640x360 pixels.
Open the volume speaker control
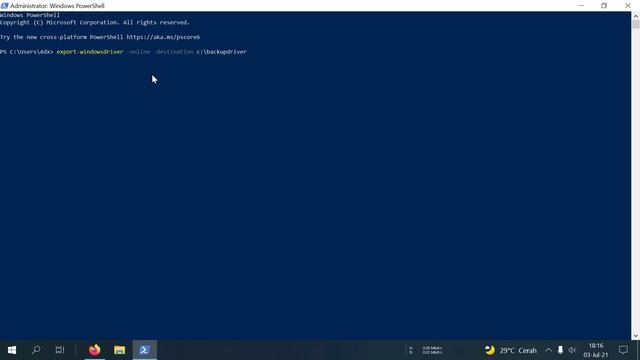[572, 350]
